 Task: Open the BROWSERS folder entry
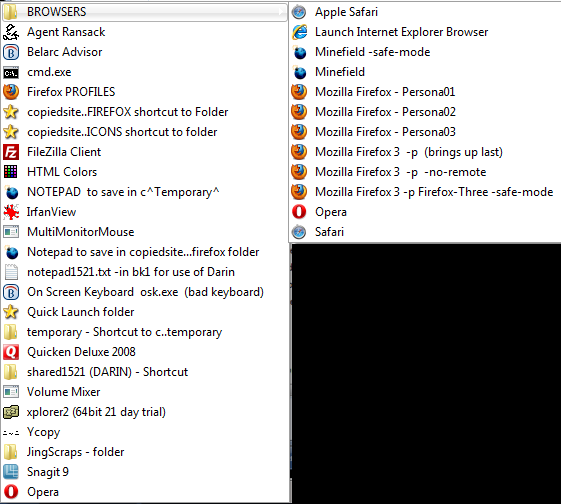(145, 12)
